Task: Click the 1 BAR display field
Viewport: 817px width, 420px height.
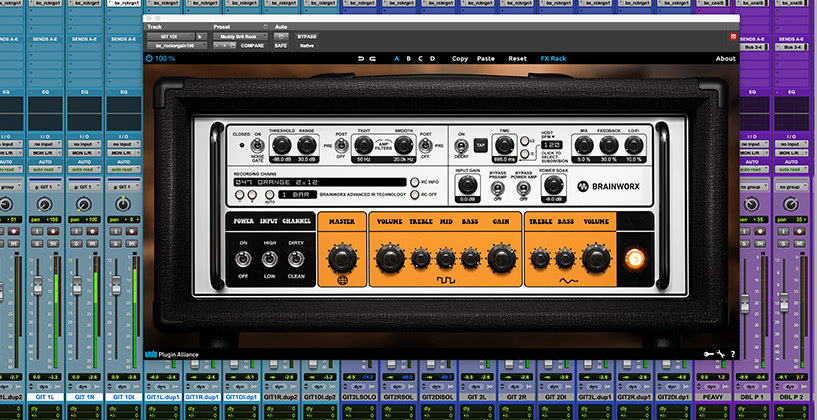Action: (x=298, y=194)
